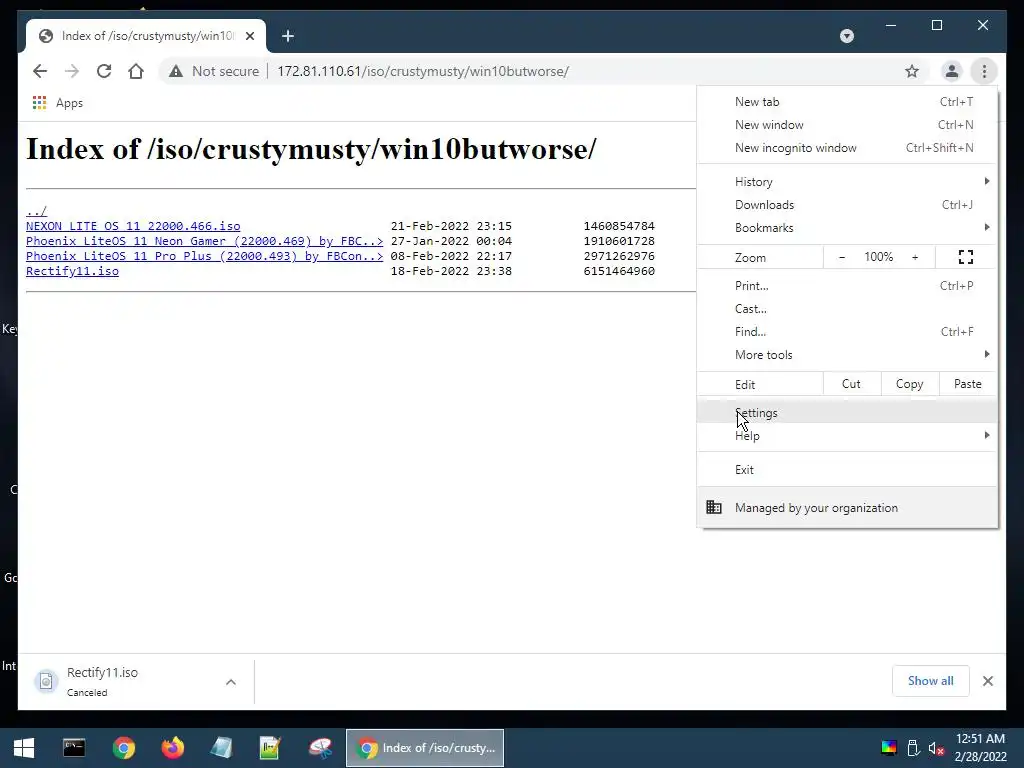Click the USB device tray icon
Image resolution: width=1024 pixels, height=768 pixels.
point(914,748)
